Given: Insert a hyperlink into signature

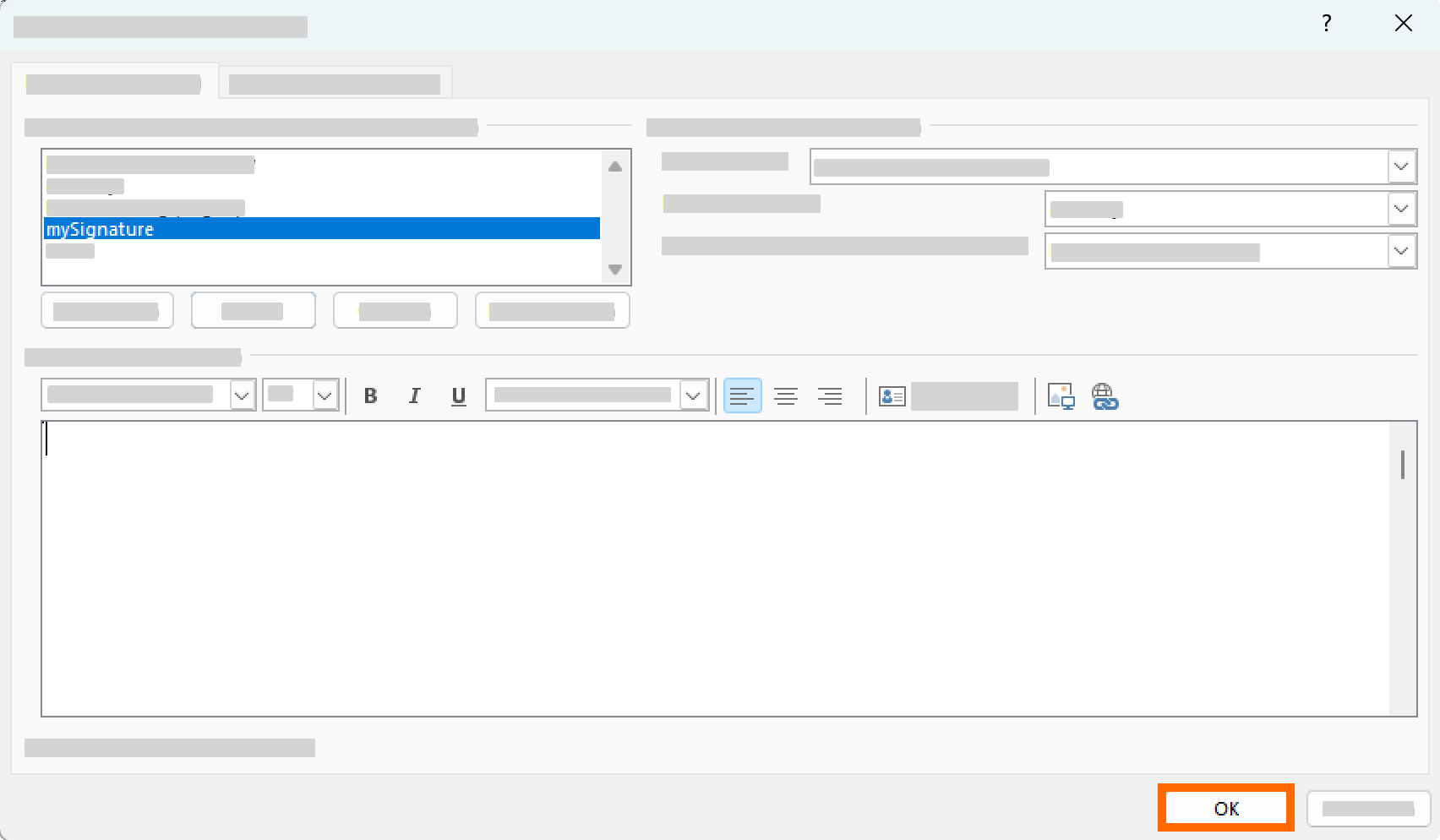Looking at the screenshot, I should (1105, 395).
